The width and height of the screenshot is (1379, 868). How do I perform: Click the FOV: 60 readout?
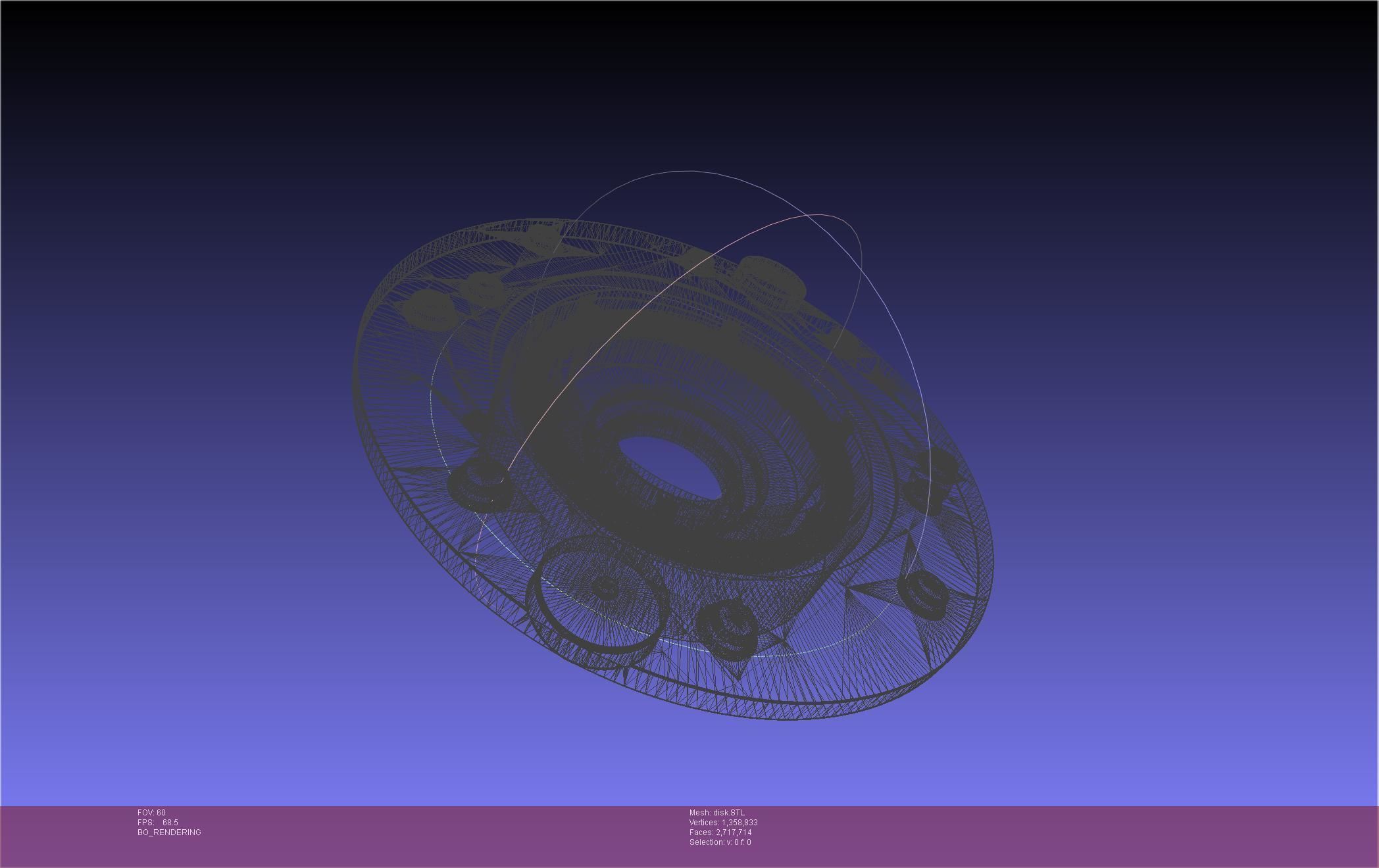[151, 813]
